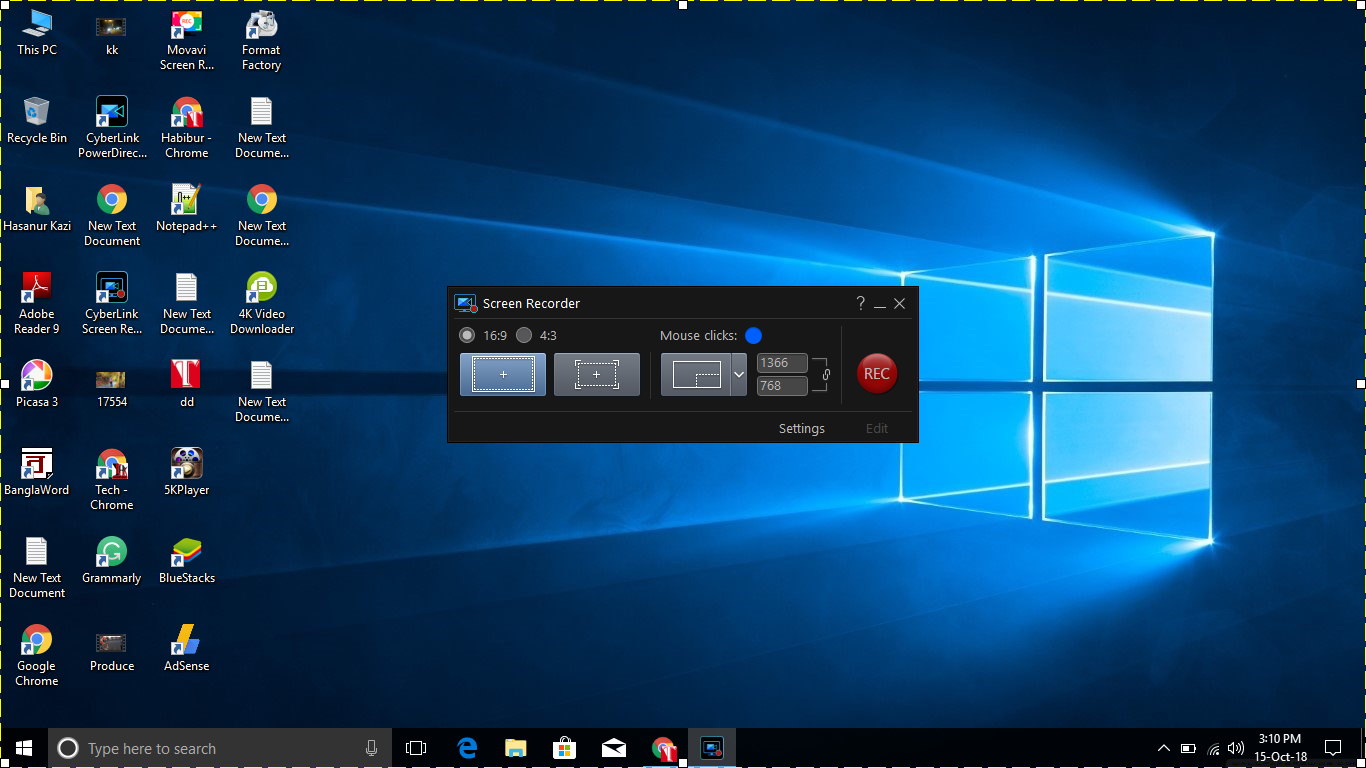The image size is (1366, 768).
Task: Click the Edit menu item
Action: tap(876, 428)
